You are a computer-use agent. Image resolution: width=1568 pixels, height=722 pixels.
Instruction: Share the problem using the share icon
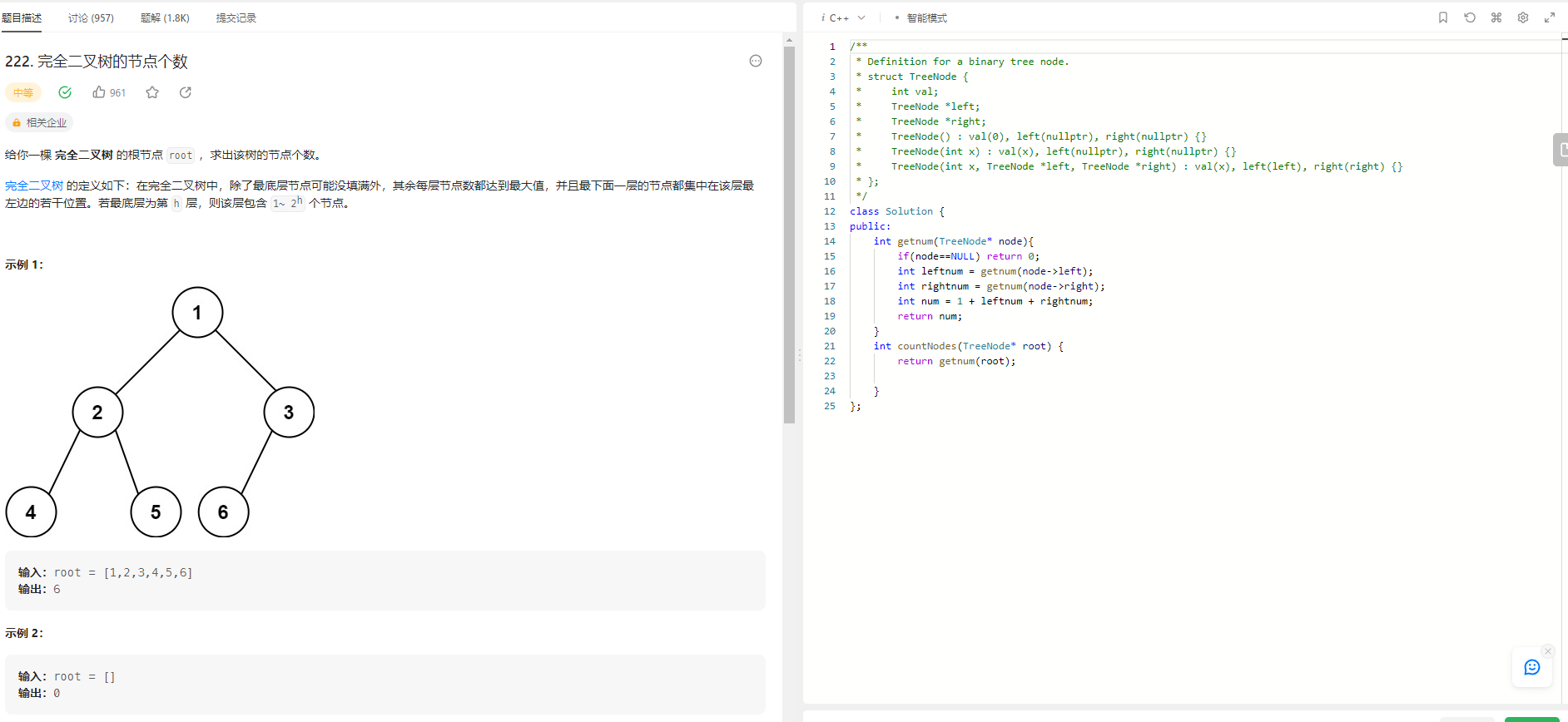[186, 92]
